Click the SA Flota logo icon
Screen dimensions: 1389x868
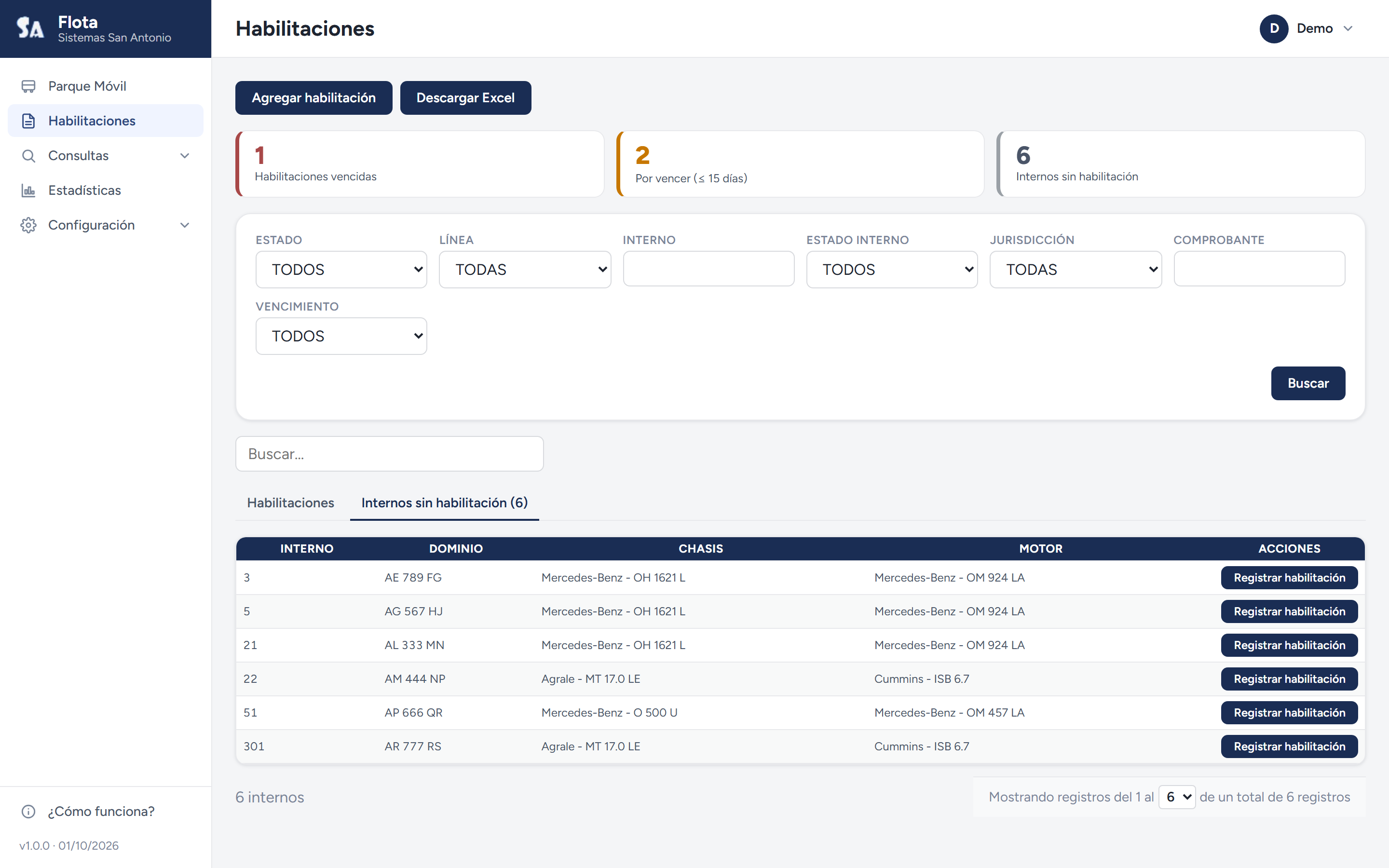pyautogui.click(x=30, y=27)
